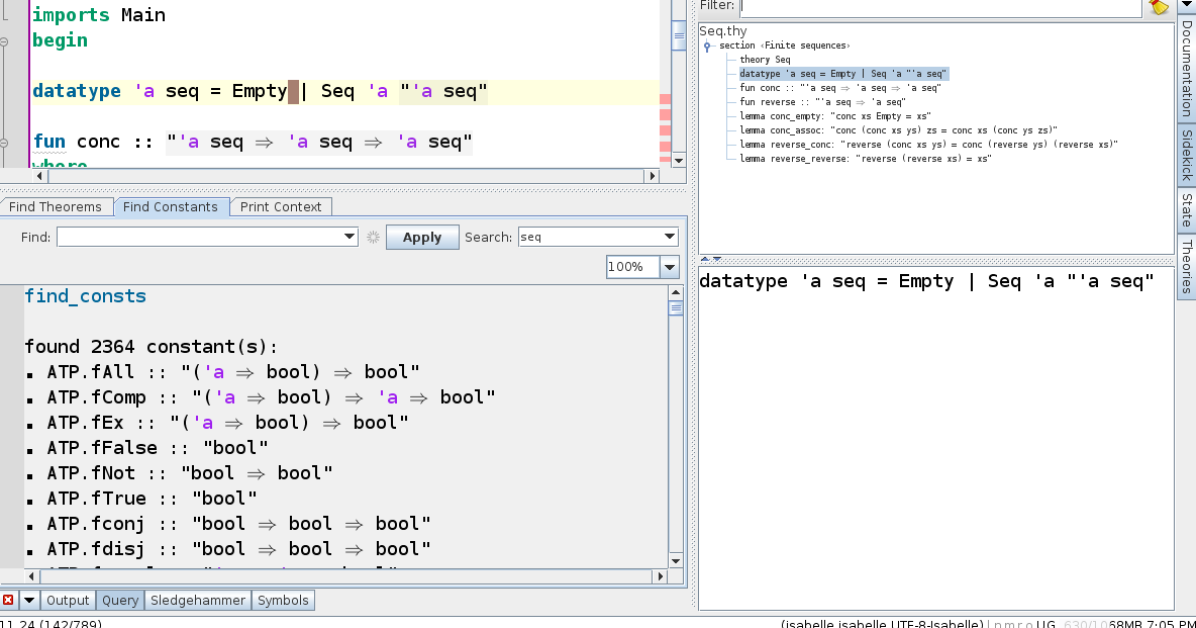Screen dimensions: 1196x628
Task: Click into the Filter text field
Action: click(940, 6)
